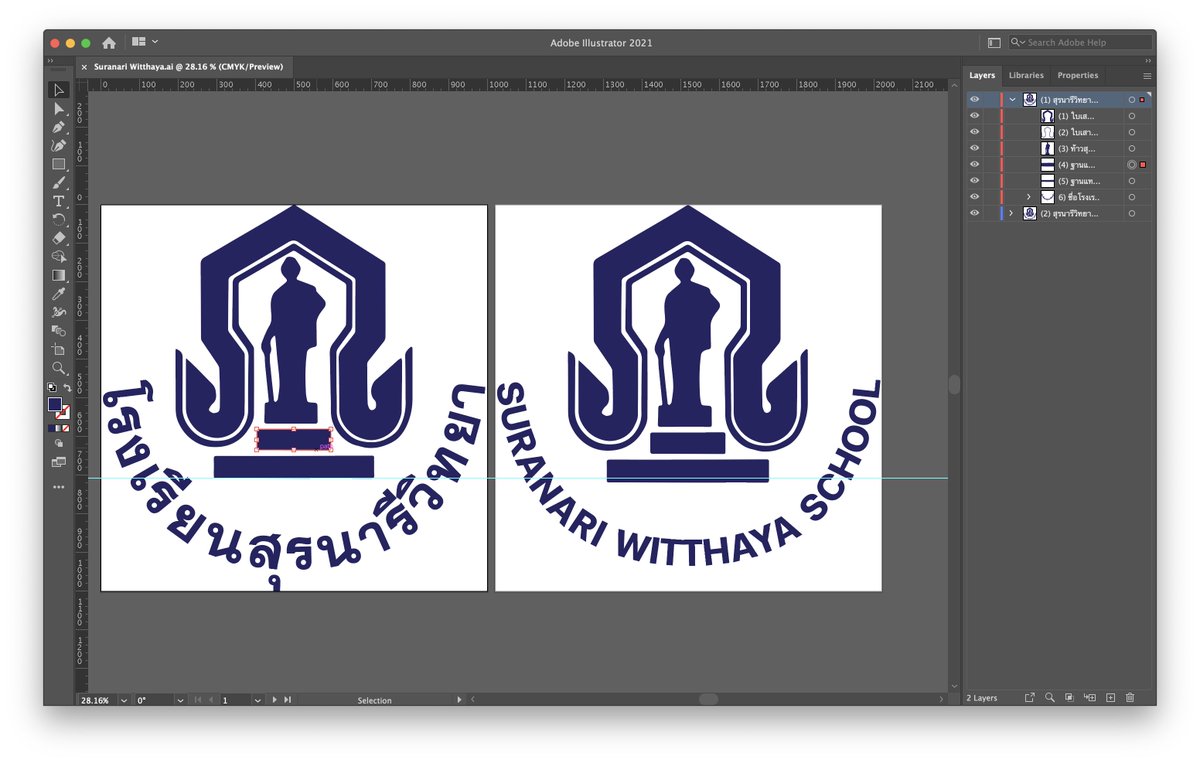Collapse layer (1) สุรนารีวิทยา
This screenshot has height=763, width=1200.
(1012, 100)
